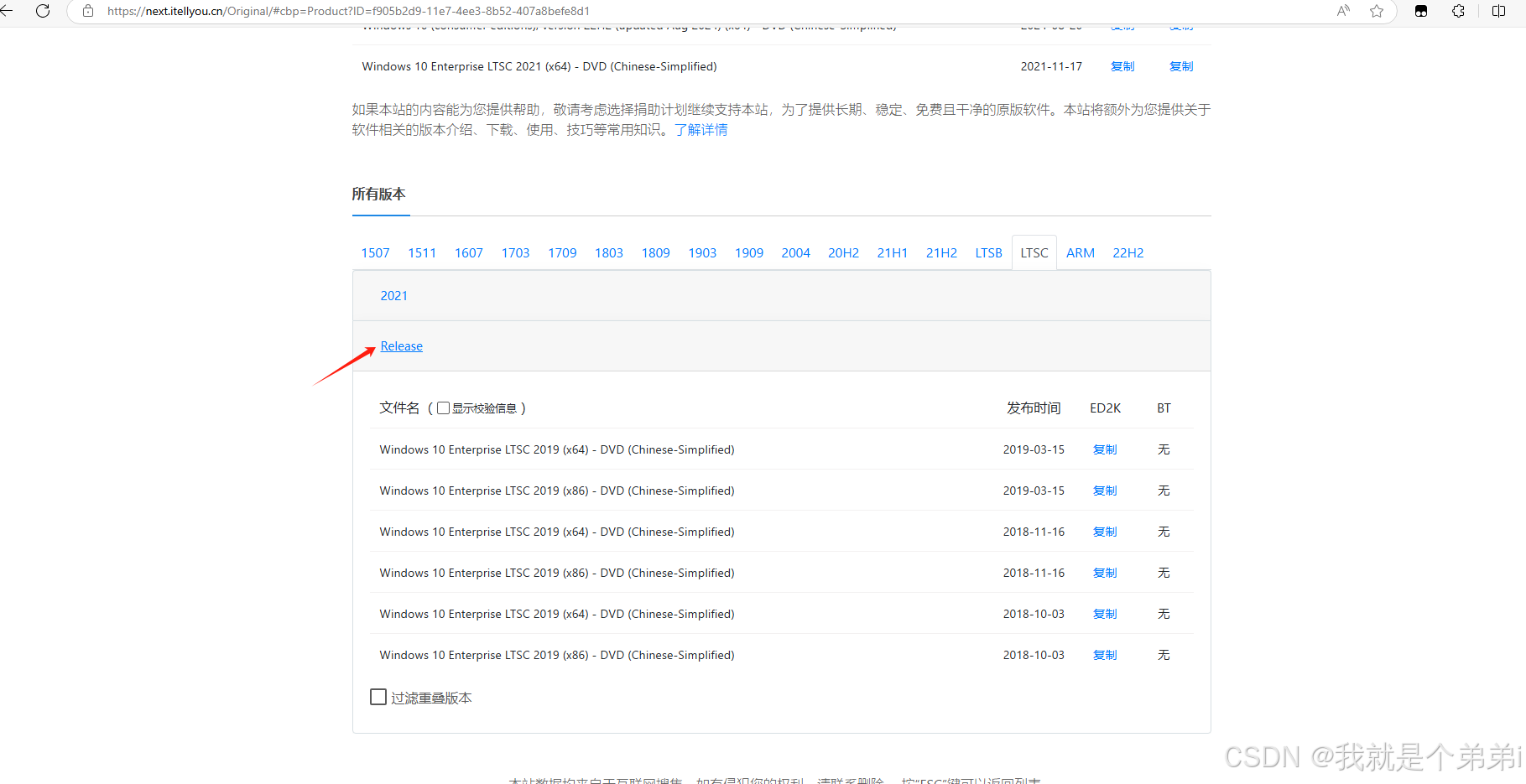Viewport: 1526px width, 784px height.
Task: Open Read aloud icon in address bar
Action: (x=1343, y=11)
